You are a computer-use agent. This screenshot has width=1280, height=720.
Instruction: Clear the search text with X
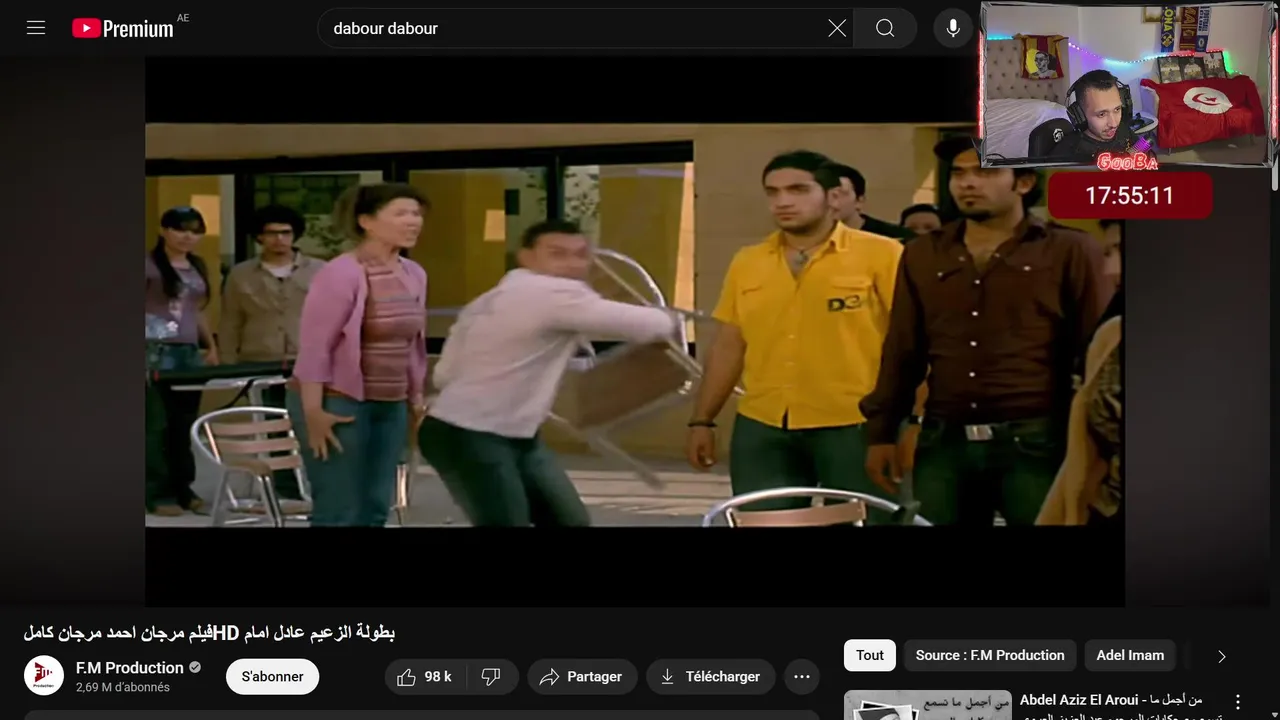click(837, 28)
